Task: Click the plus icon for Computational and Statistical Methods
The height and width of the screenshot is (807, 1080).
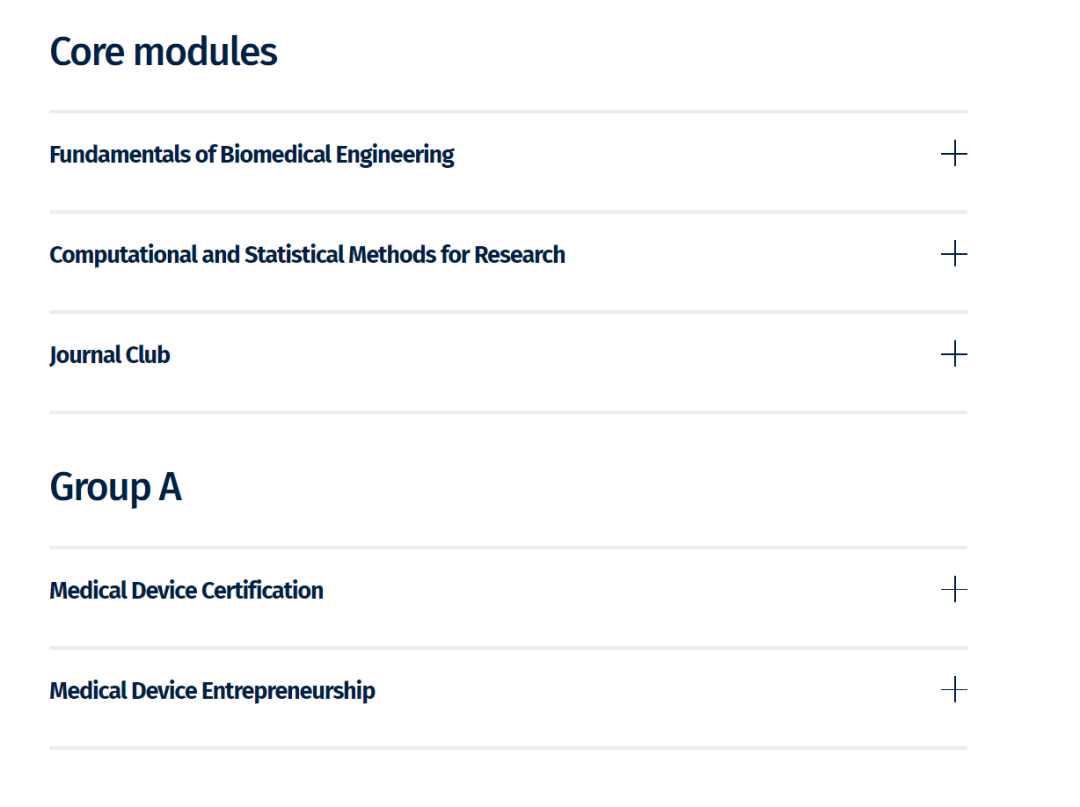Action: [x=954, y=254]
